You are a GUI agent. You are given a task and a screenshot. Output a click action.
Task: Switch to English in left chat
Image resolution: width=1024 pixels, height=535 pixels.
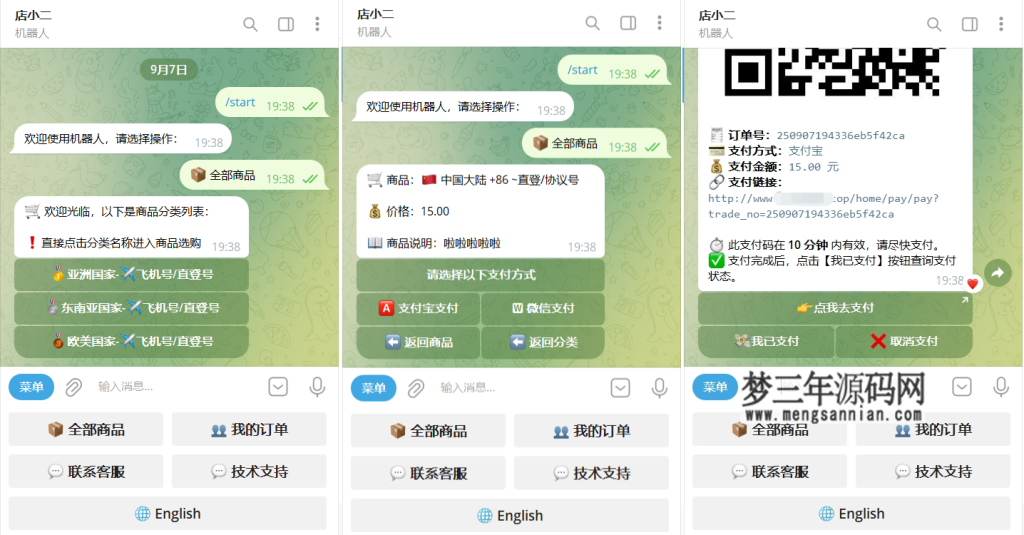[168, 513]
